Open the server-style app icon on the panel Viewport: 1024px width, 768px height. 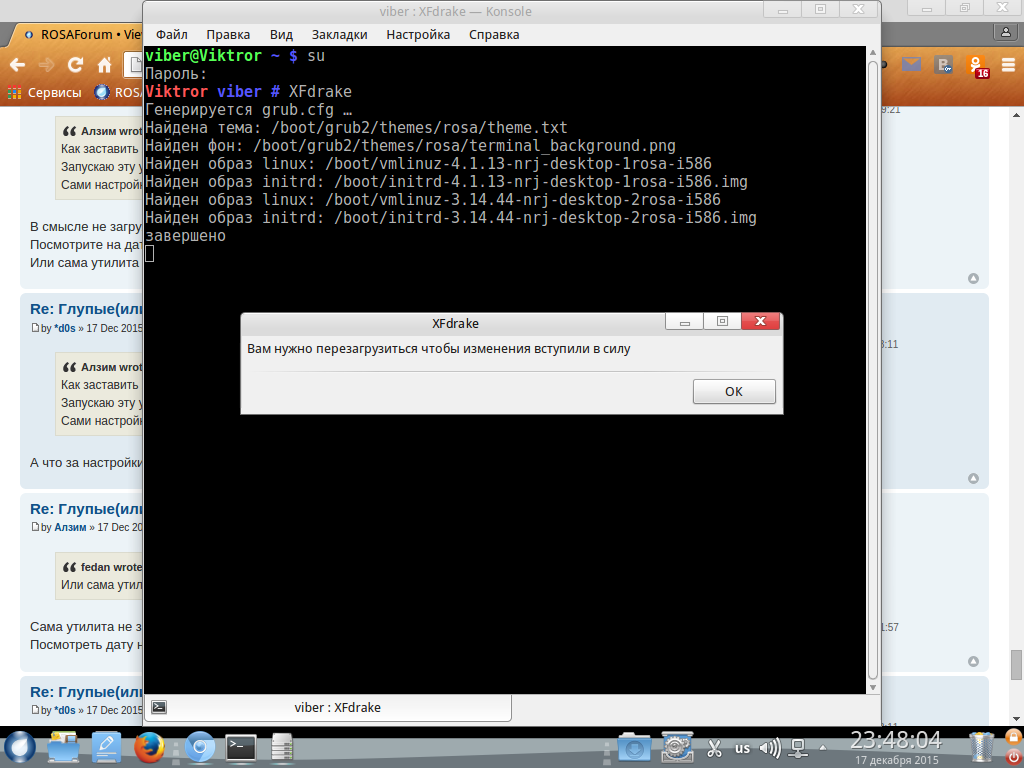point(282,748)
